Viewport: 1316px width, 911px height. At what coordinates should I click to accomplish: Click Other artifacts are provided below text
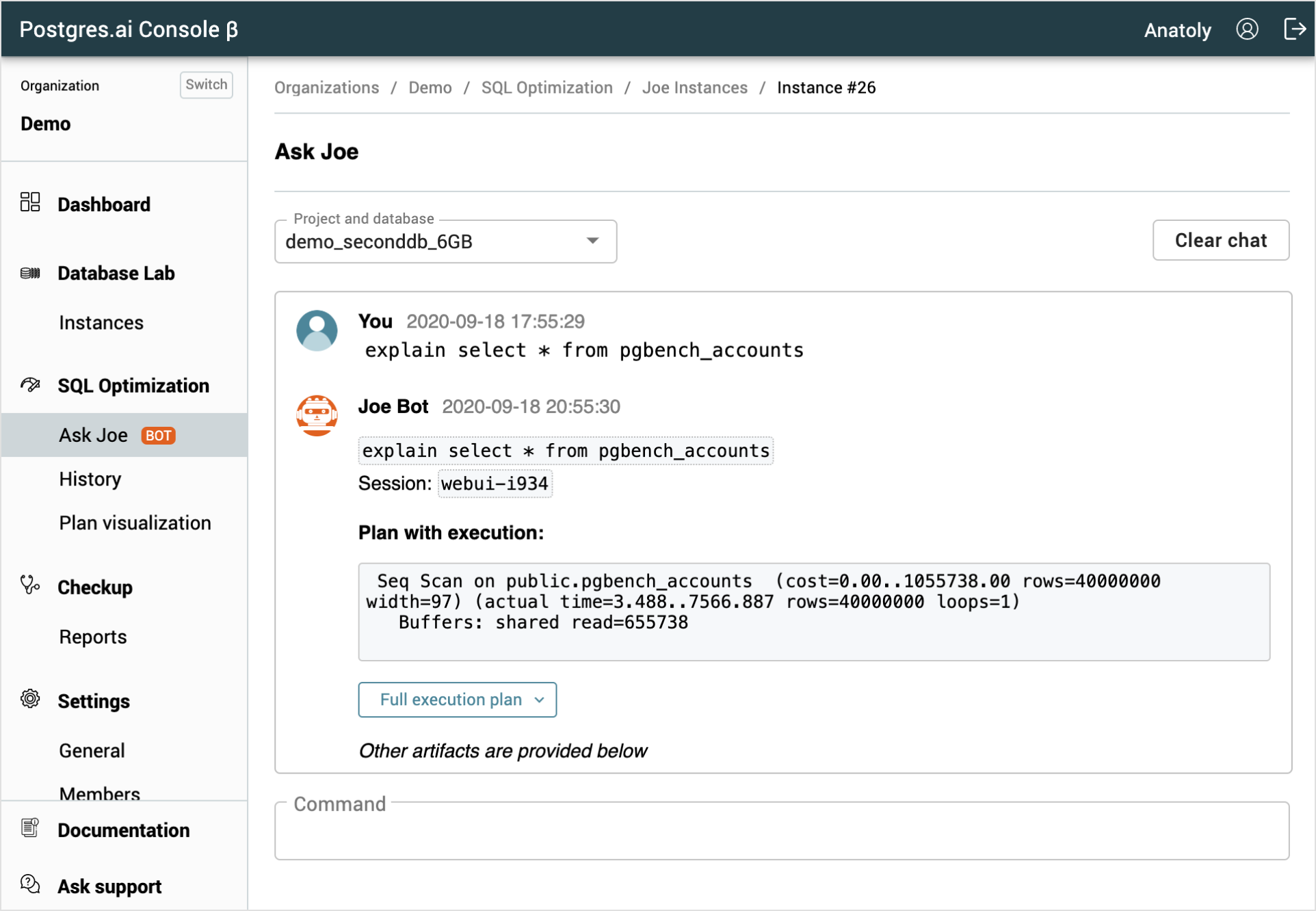[x=503, y=751]
